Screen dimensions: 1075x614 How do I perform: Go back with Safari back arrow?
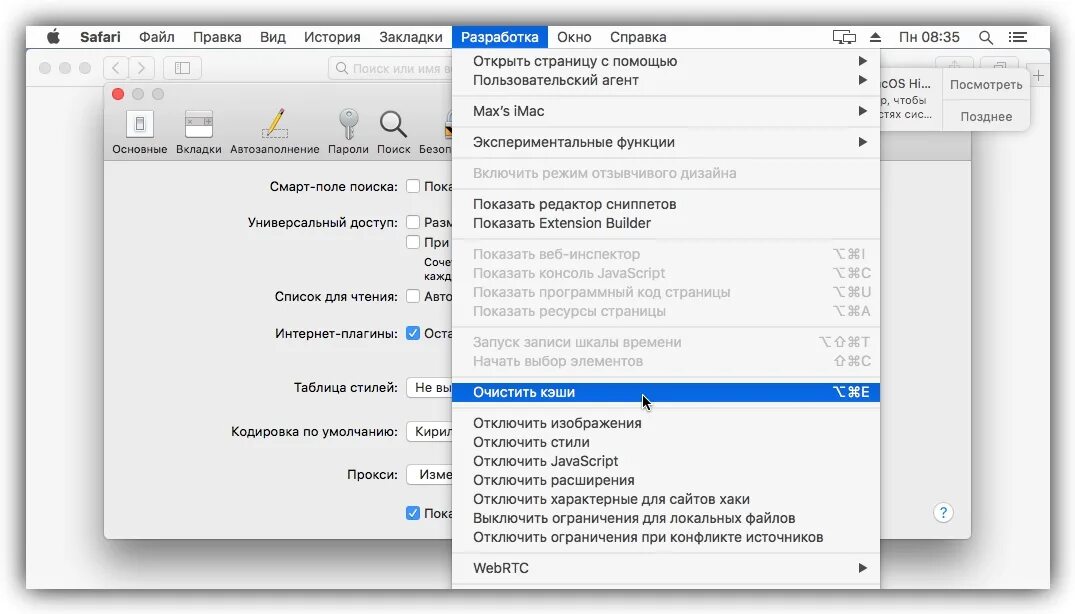[x=116, y=68]
